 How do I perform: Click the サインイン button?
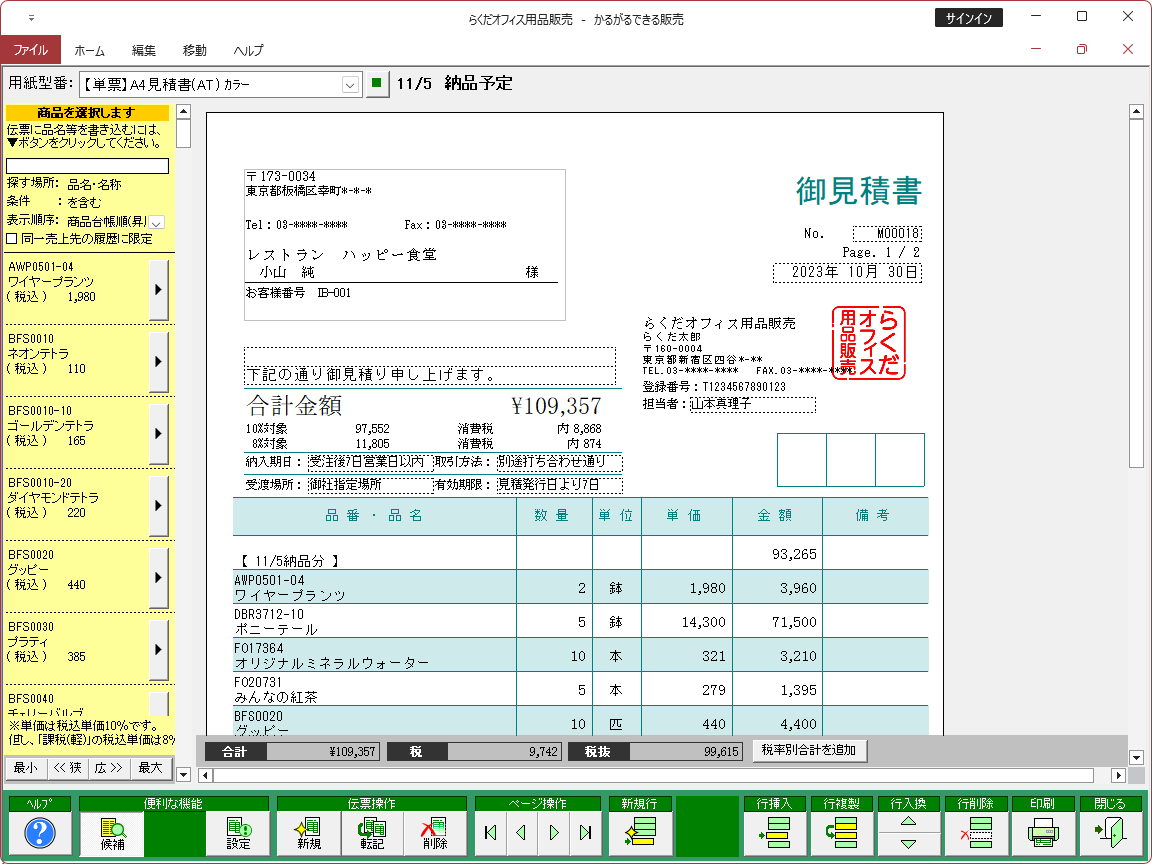(967, 17)
